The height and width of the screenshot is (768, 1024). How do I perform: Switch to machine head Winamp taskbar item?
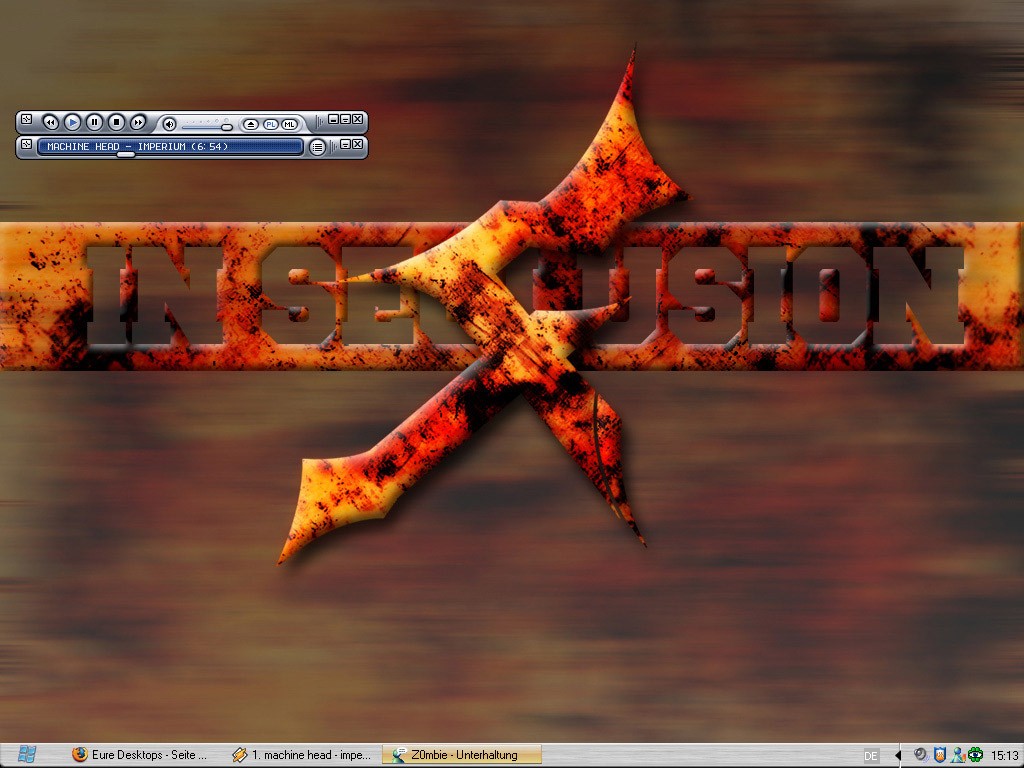[302, 755]
